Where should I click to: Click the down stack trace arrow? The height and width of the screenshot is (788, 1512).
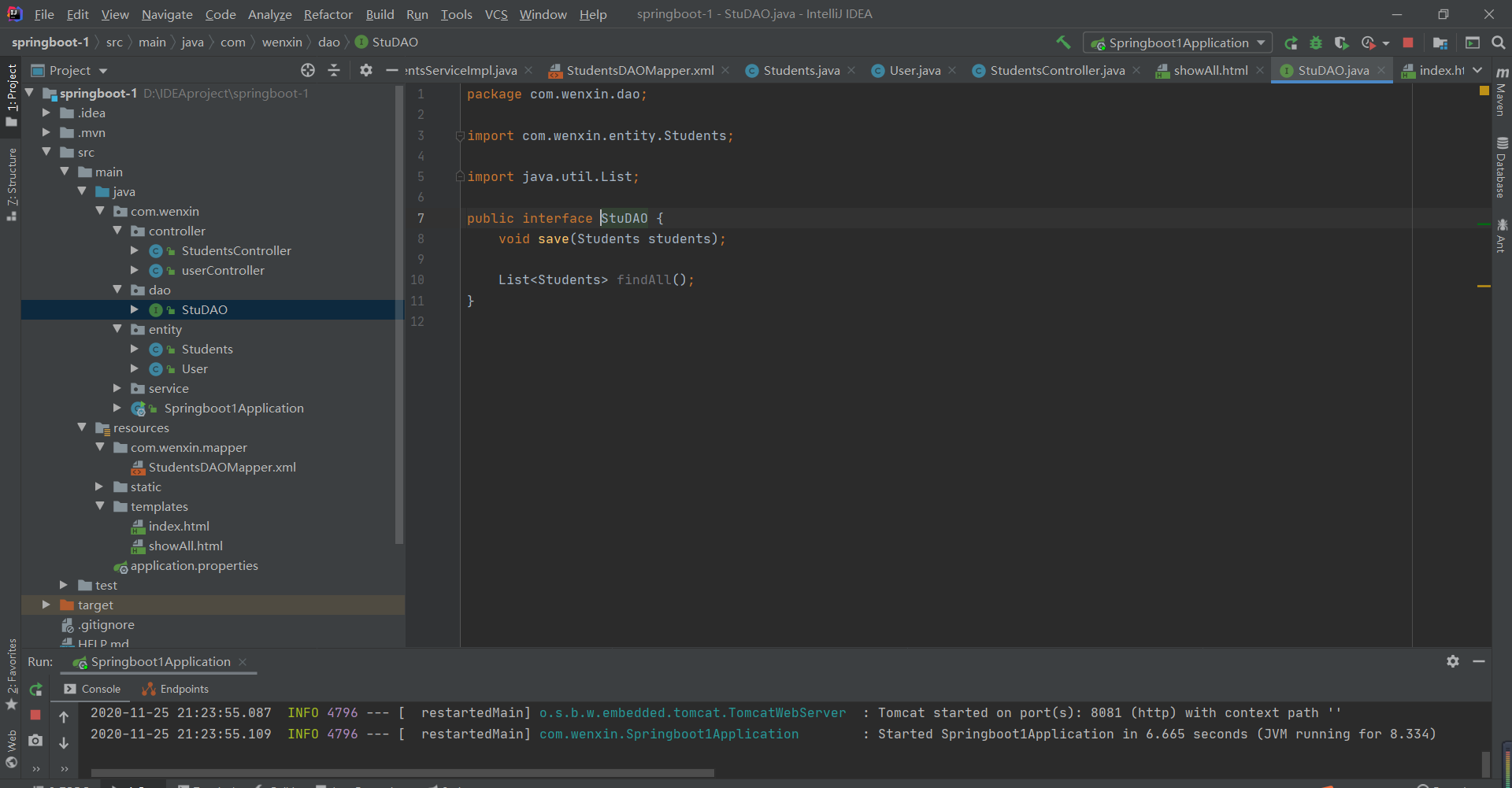click(64, 742)
